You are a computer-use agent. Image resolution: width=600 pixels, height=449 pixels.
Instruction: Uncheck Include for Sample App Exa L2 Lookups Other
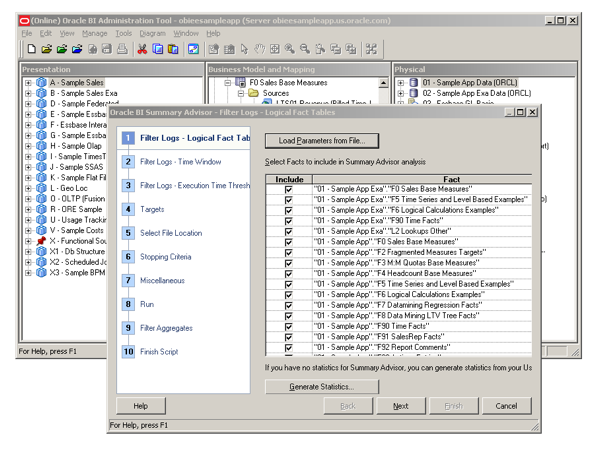(x=289, y=232)
